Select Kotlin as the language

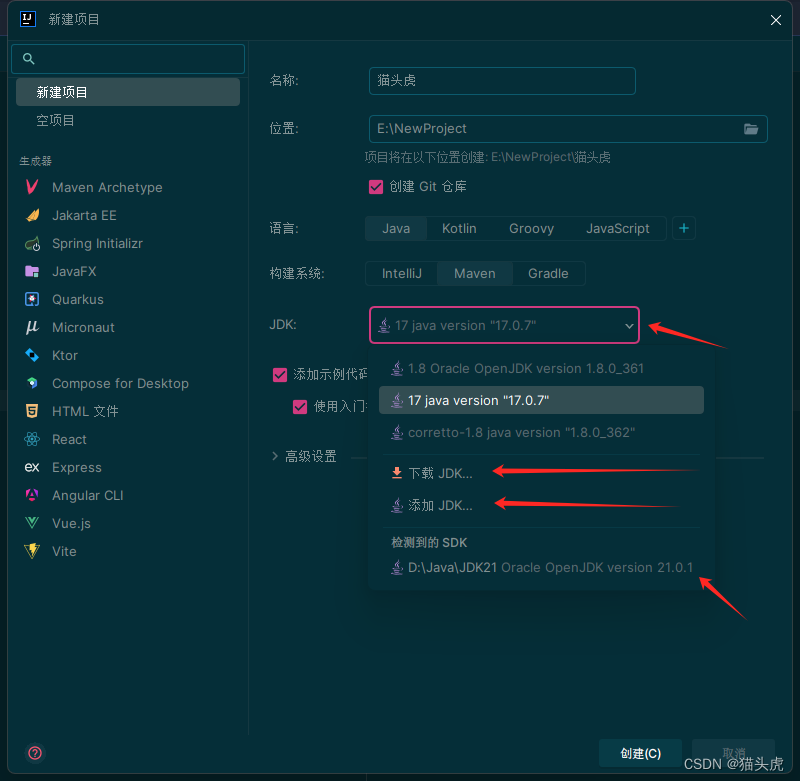[x=459, y=229]
